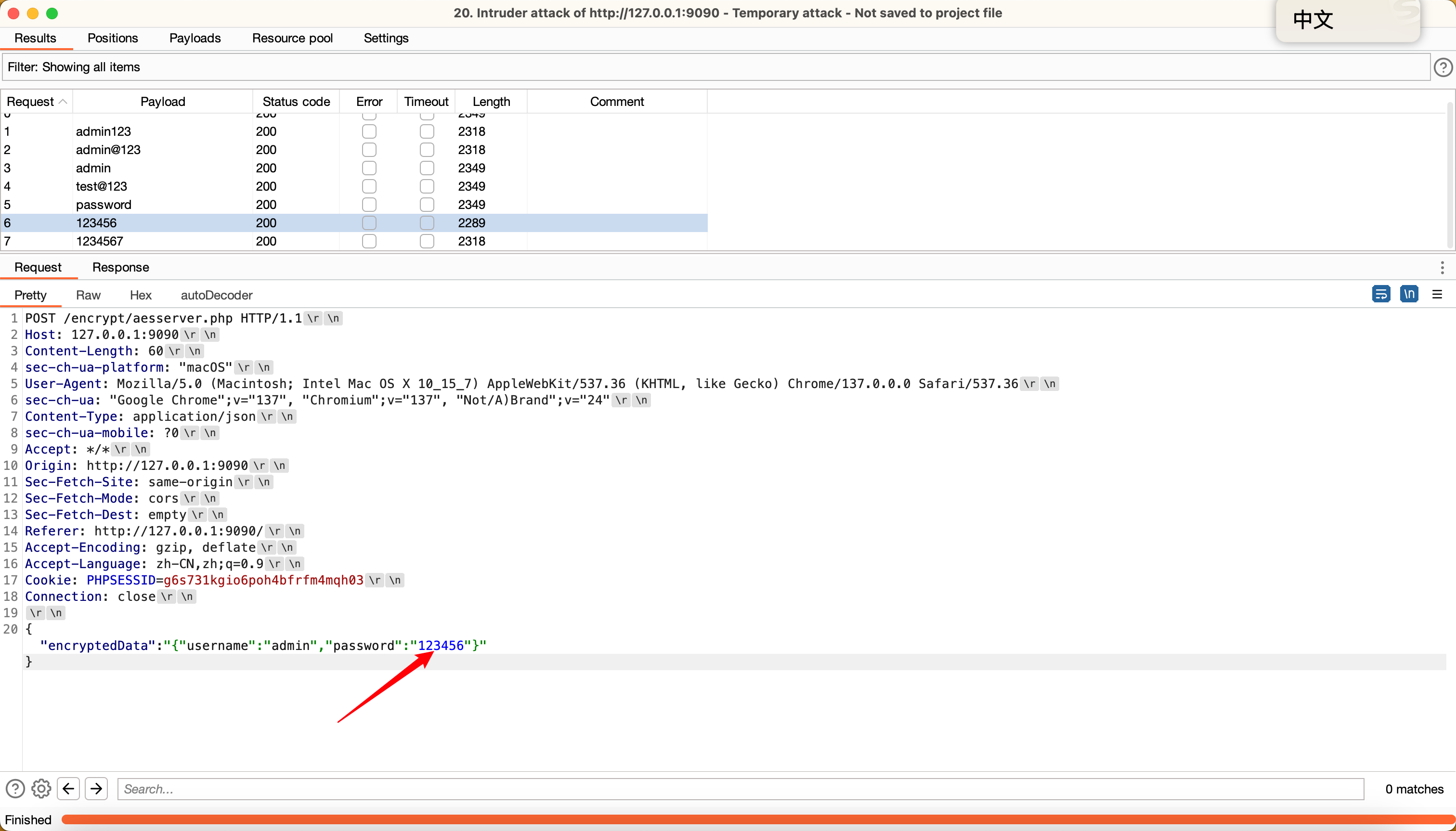This screenshot has height=831, width=1456.
Task: Open the three-dot options menu beside Response tab
Action: pyautogui.click(x=1443, y=268)
